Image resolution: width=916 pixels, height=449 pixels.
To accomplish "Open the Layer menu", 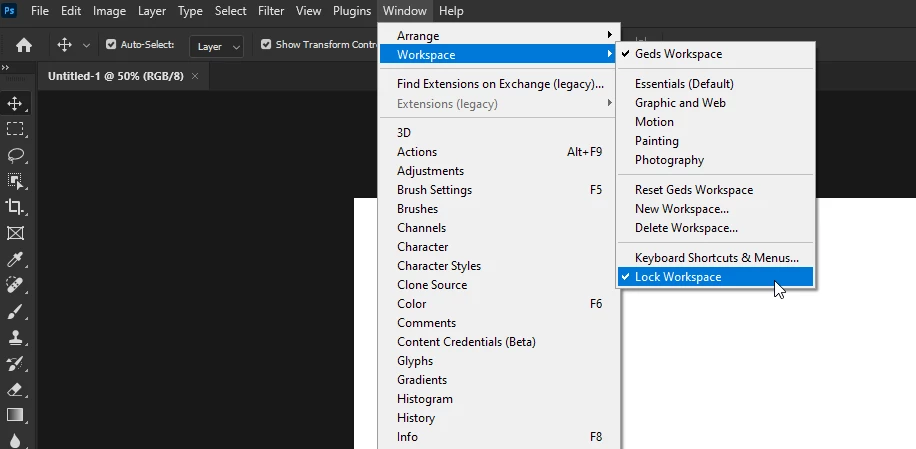I will (x=152, y=11).
